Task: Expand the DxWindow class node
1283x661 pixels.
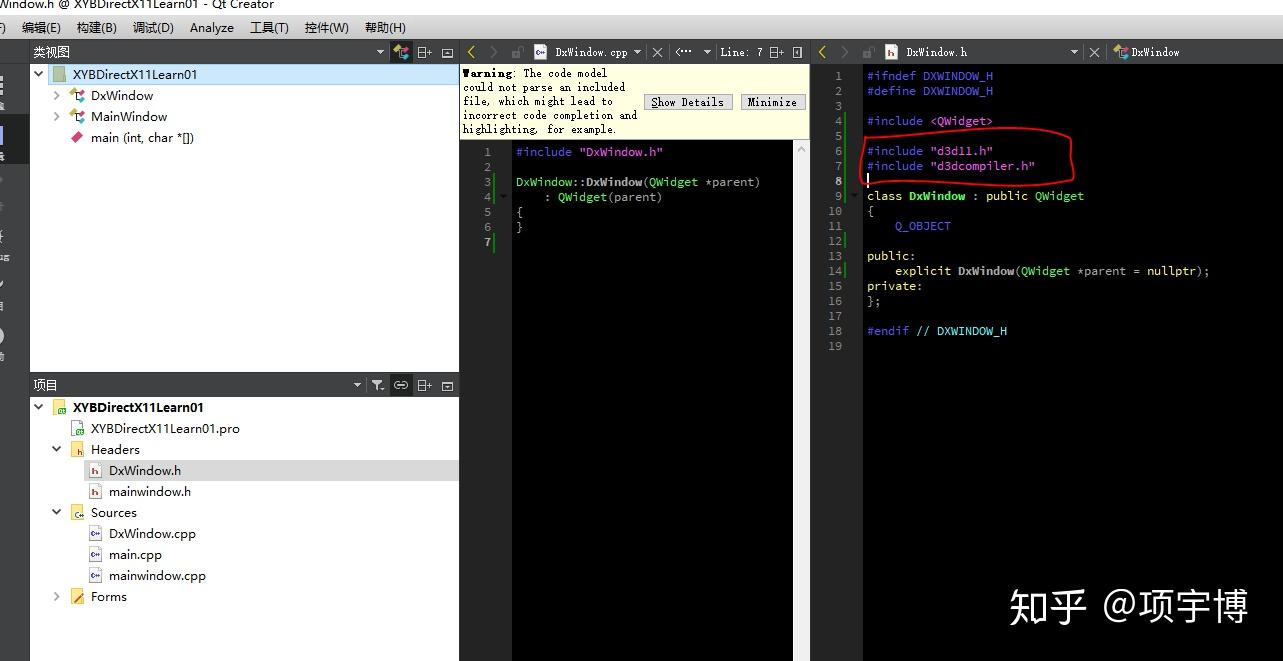Action: coord(57,96)
